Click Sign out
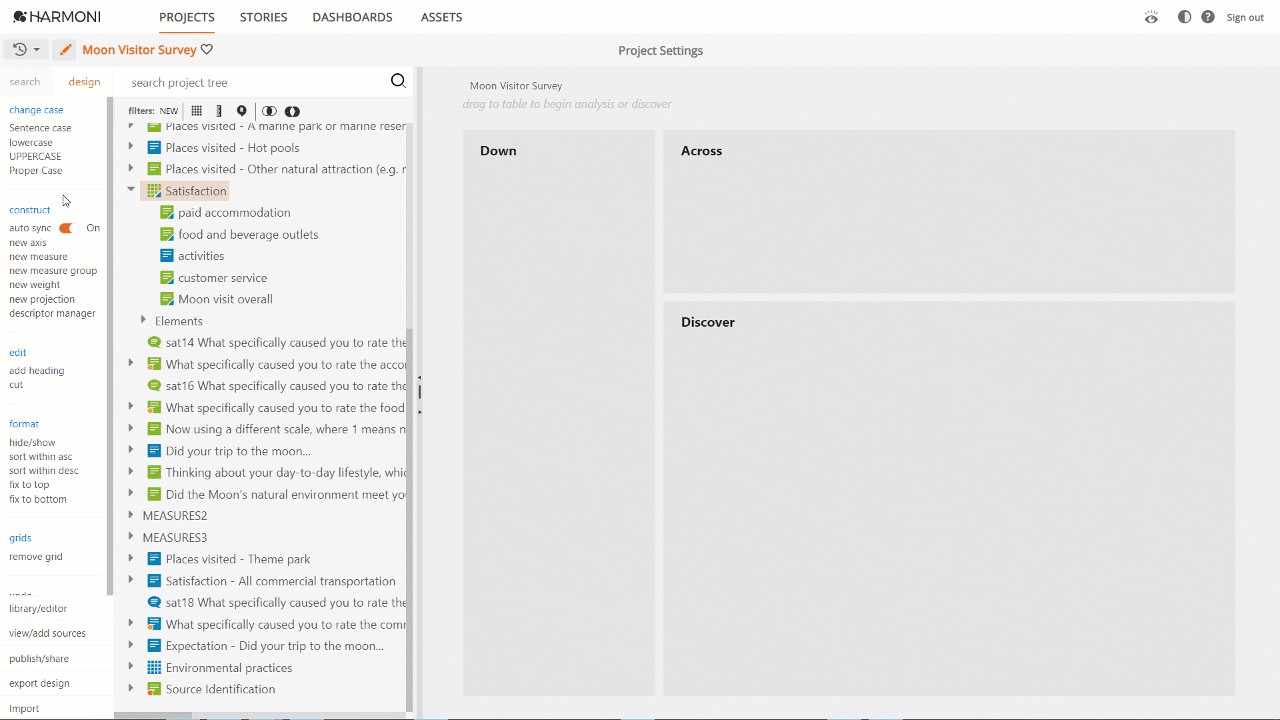Image resolution: width=1280 pixels, height=720 pixels. tap(1245, 17)
